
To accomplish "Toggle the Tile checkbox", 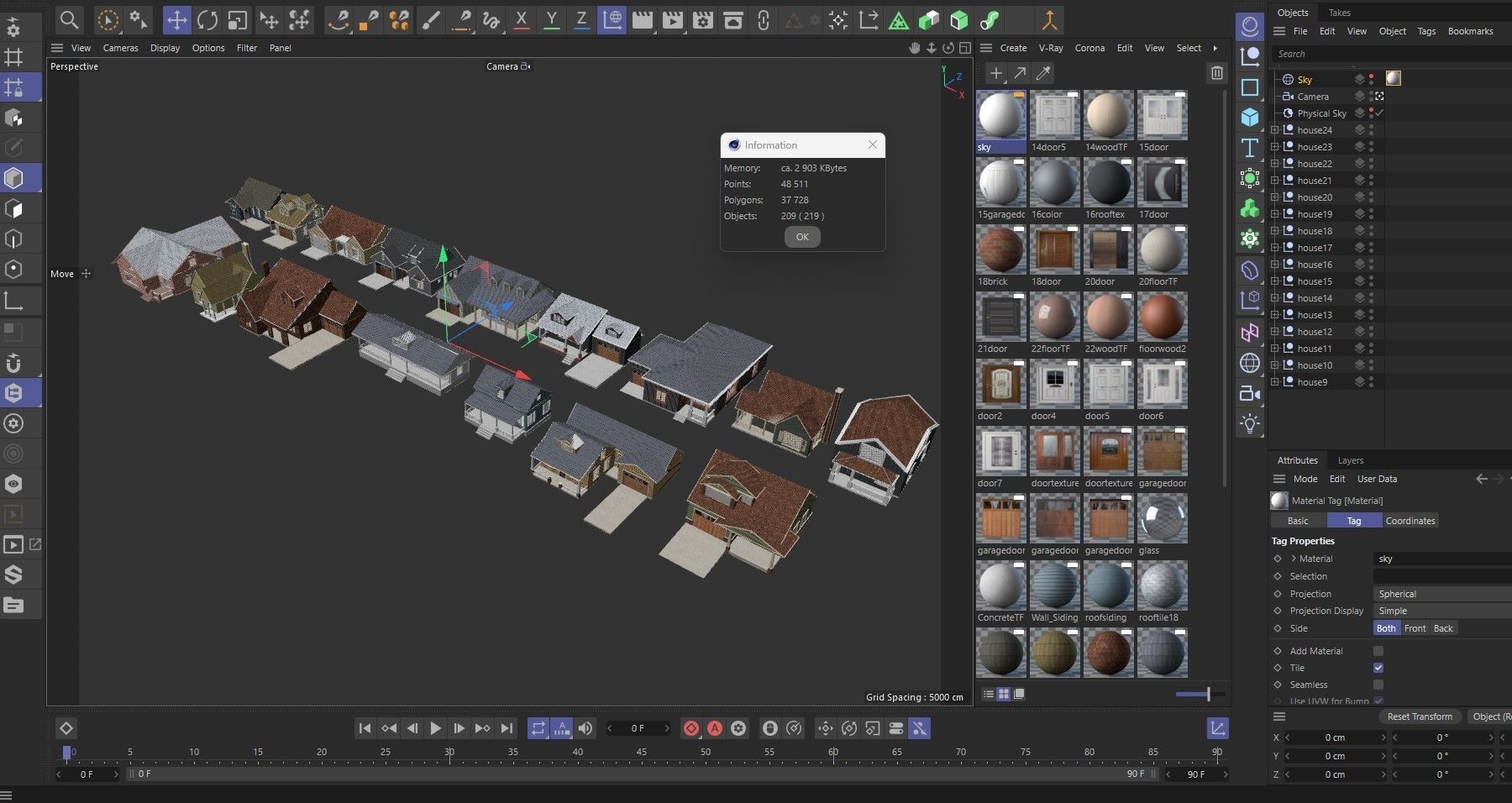I will (1378, 668).
